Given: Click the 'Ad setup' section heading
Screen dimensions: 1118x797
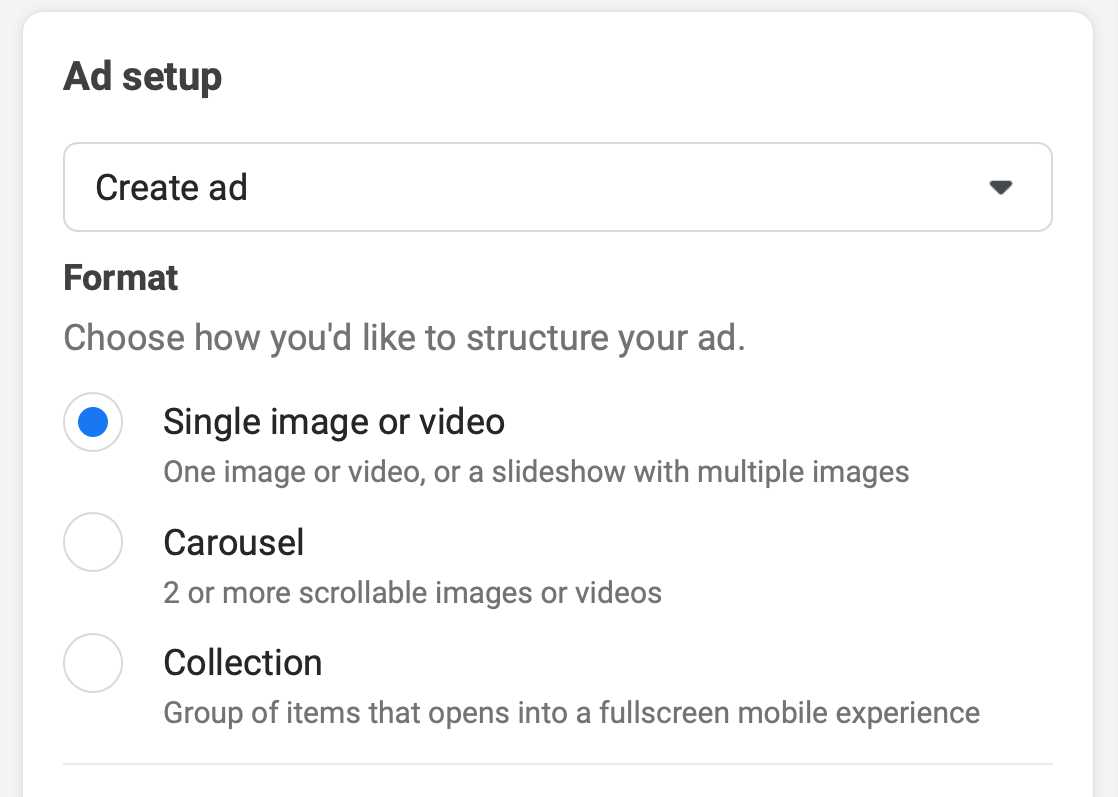Looking at the screenshot, I should [x=143, y=76].
